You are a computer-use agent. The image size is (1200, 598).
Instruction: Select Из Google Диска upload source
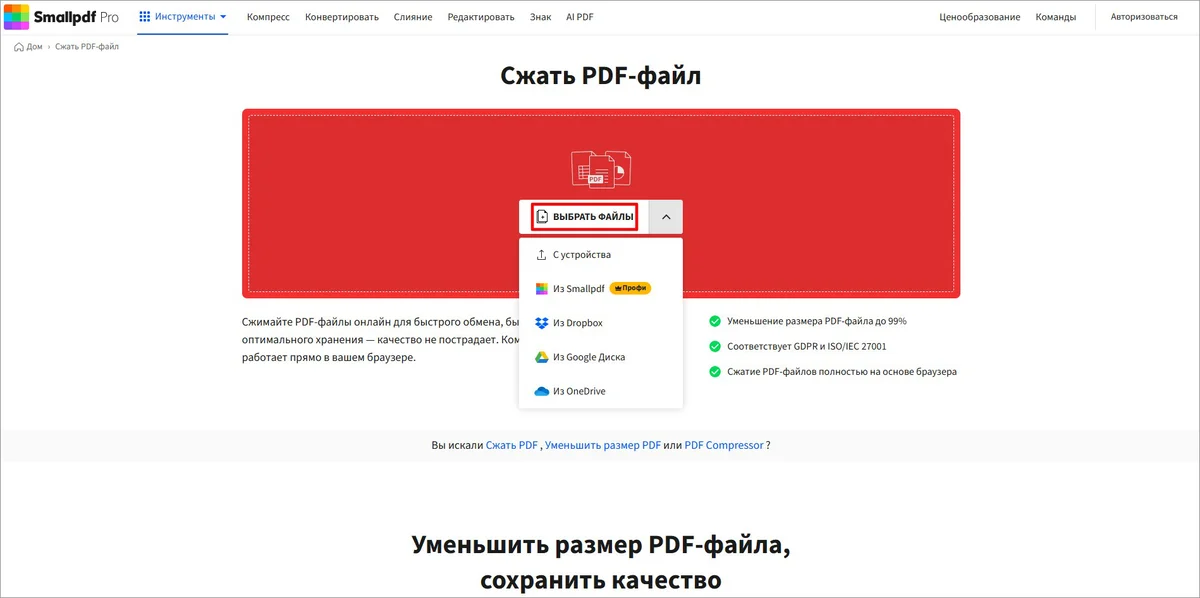[x=601, y=357]
